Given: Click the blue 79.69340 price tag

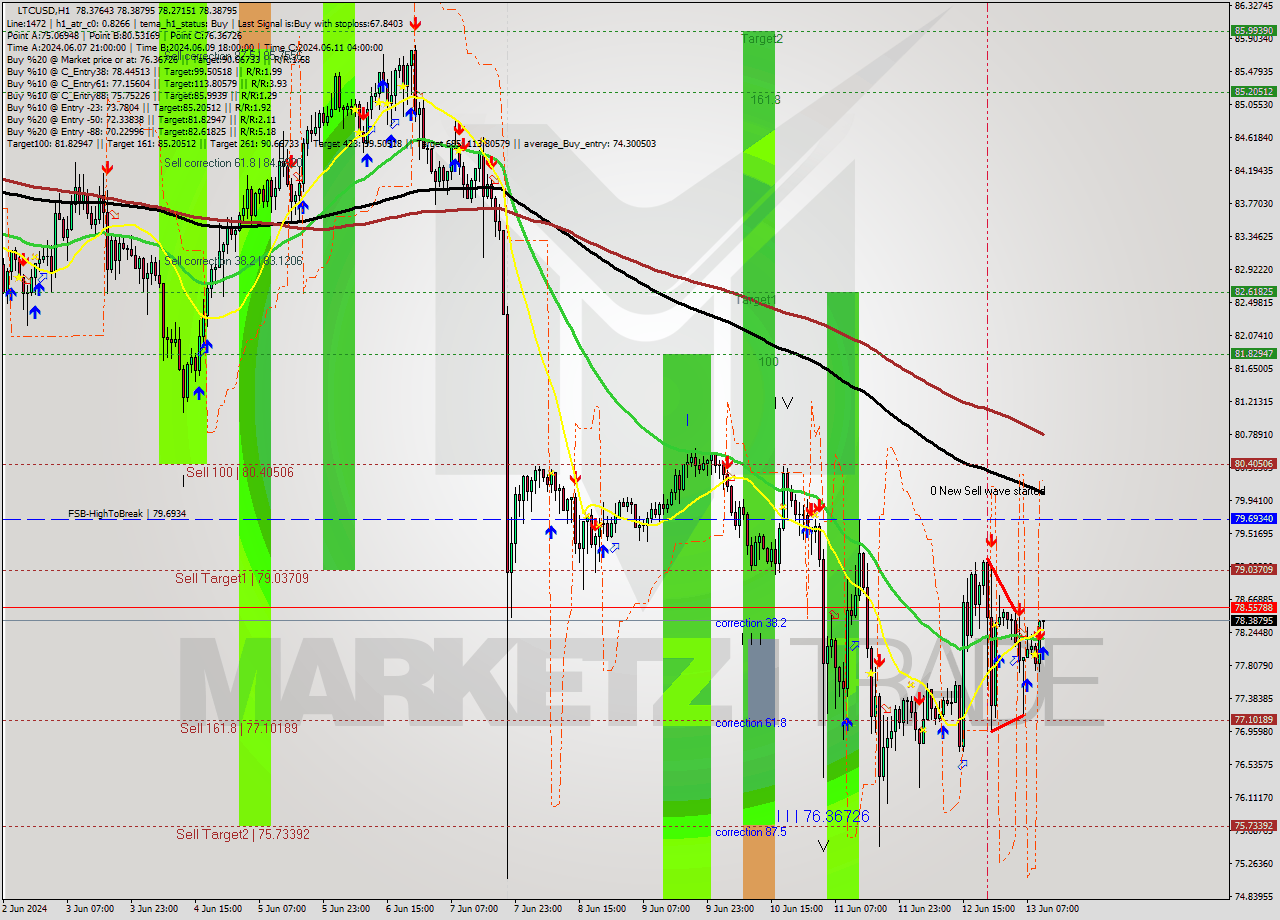Looking at the screenshot, I should coord(1254,519).
